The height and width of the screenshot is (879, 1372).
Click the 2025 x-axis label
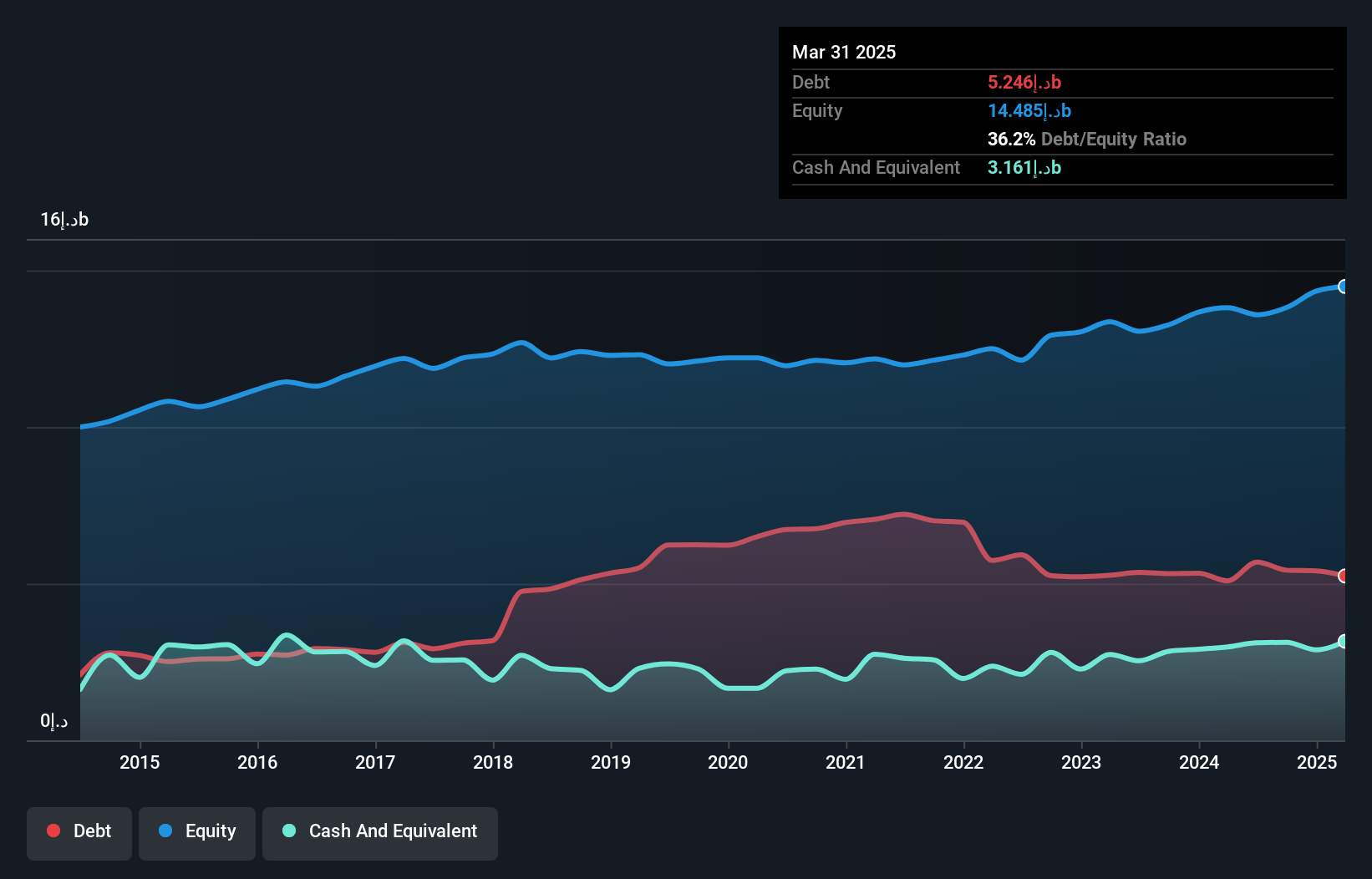1317,762
